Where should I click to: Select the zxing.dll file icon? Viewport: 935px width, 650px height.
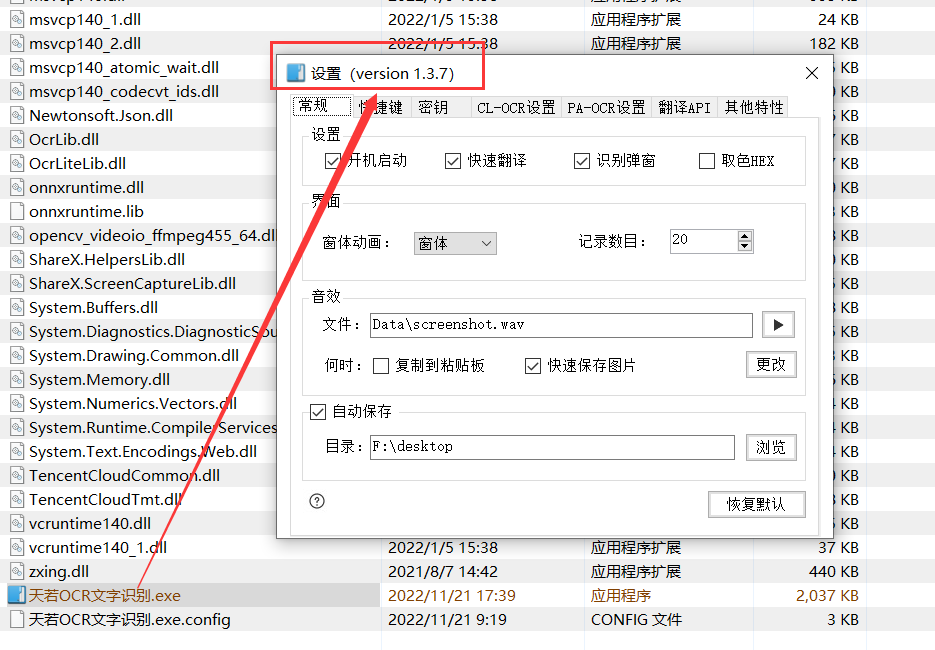[x=16, y=571]
